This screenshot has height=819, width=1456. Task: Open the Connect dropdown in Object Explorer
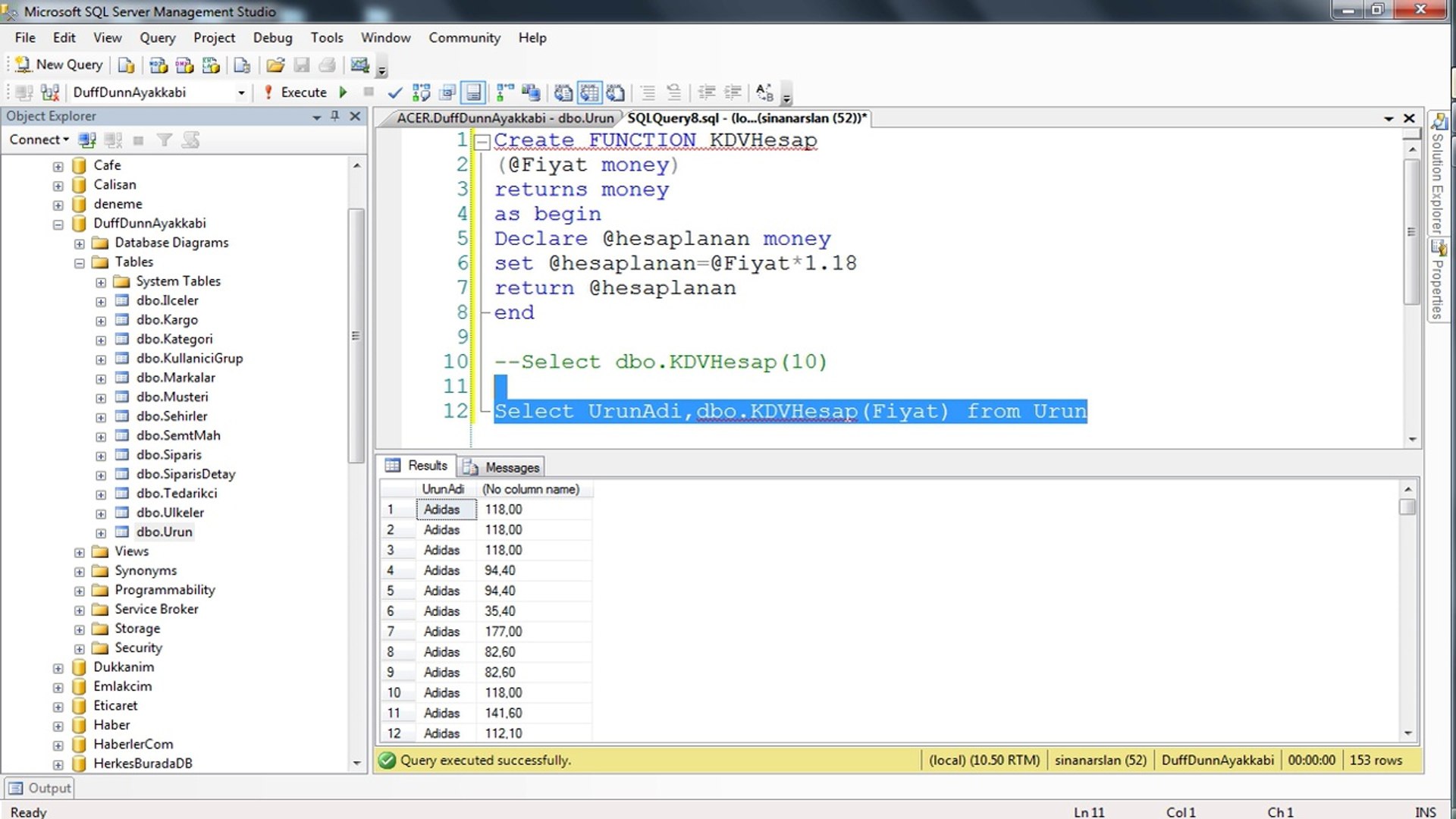pos(39,140)
